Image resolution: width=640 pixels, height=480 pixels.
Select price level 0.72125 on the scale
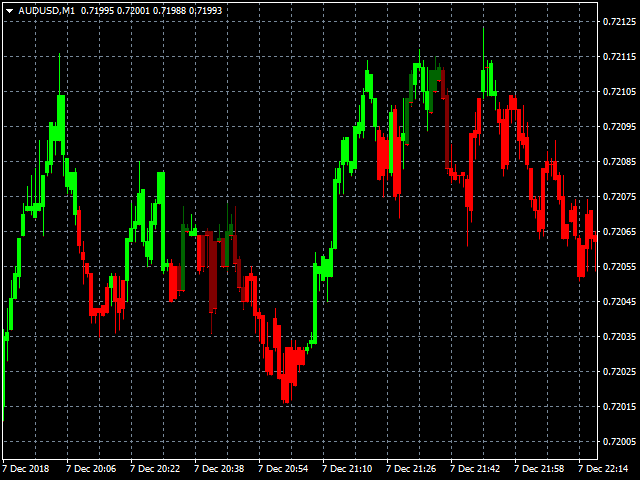click(x=619, y=22)
